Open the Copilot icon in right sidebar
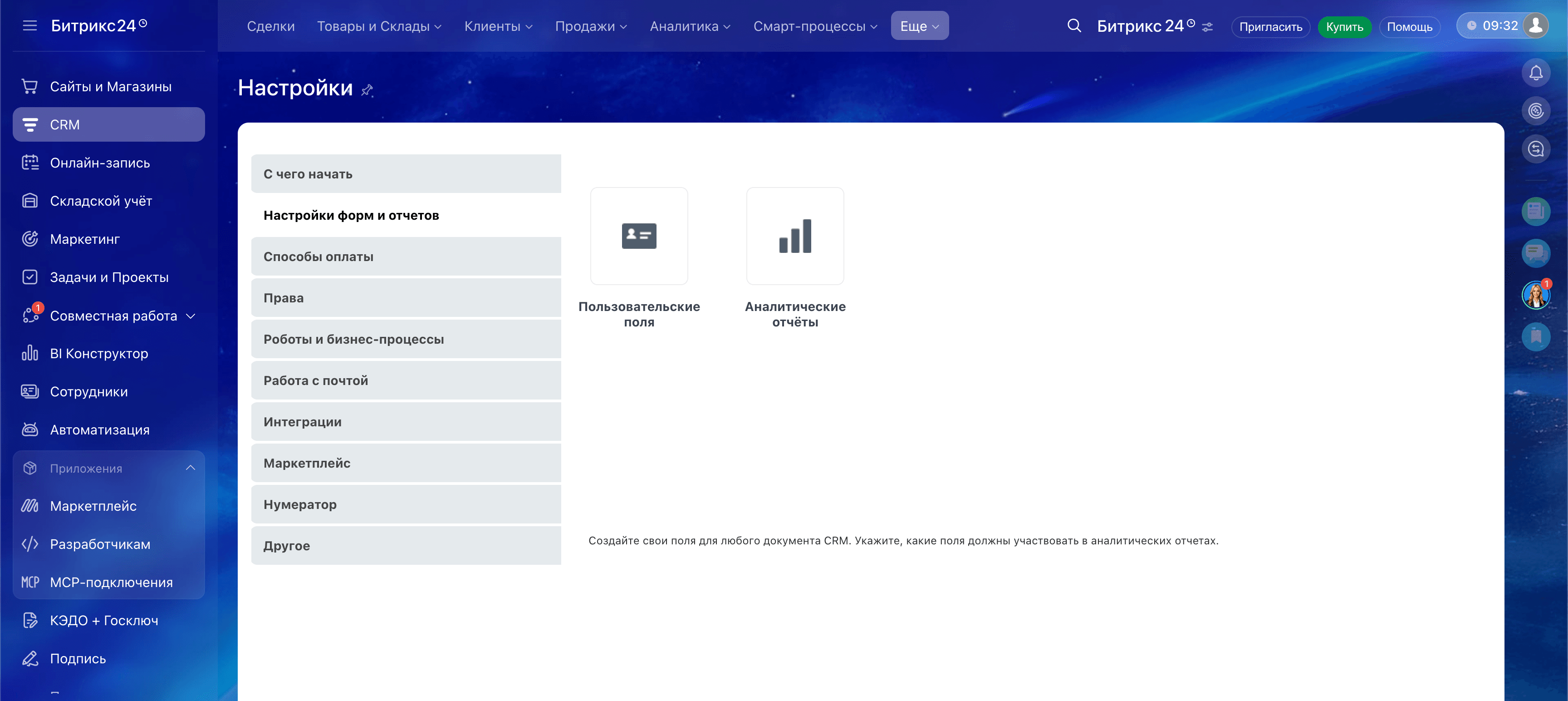The image size is (1568, 701). (1535, 110)
